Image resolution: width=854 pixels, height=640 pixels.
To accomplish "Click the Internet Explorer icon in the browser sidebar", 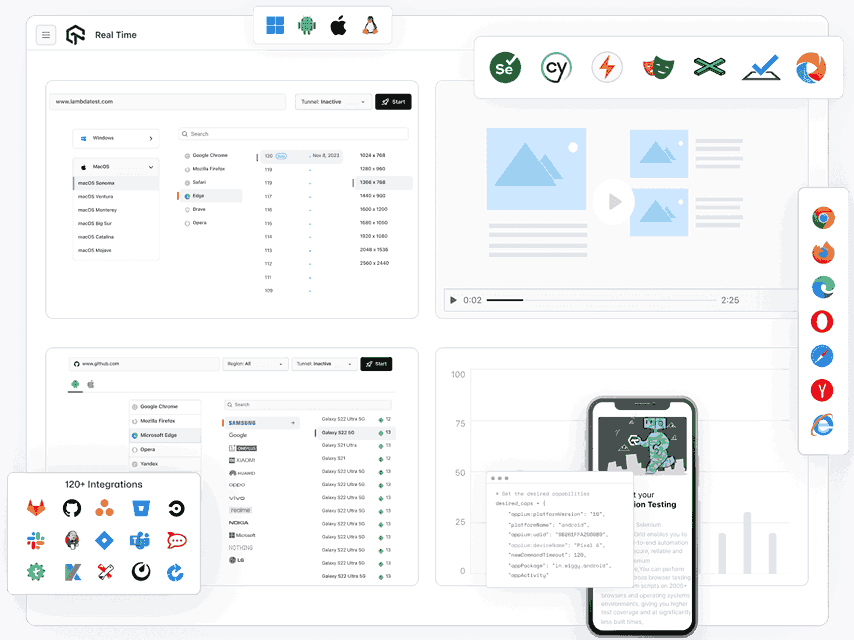I will click(x=822, y=425).
